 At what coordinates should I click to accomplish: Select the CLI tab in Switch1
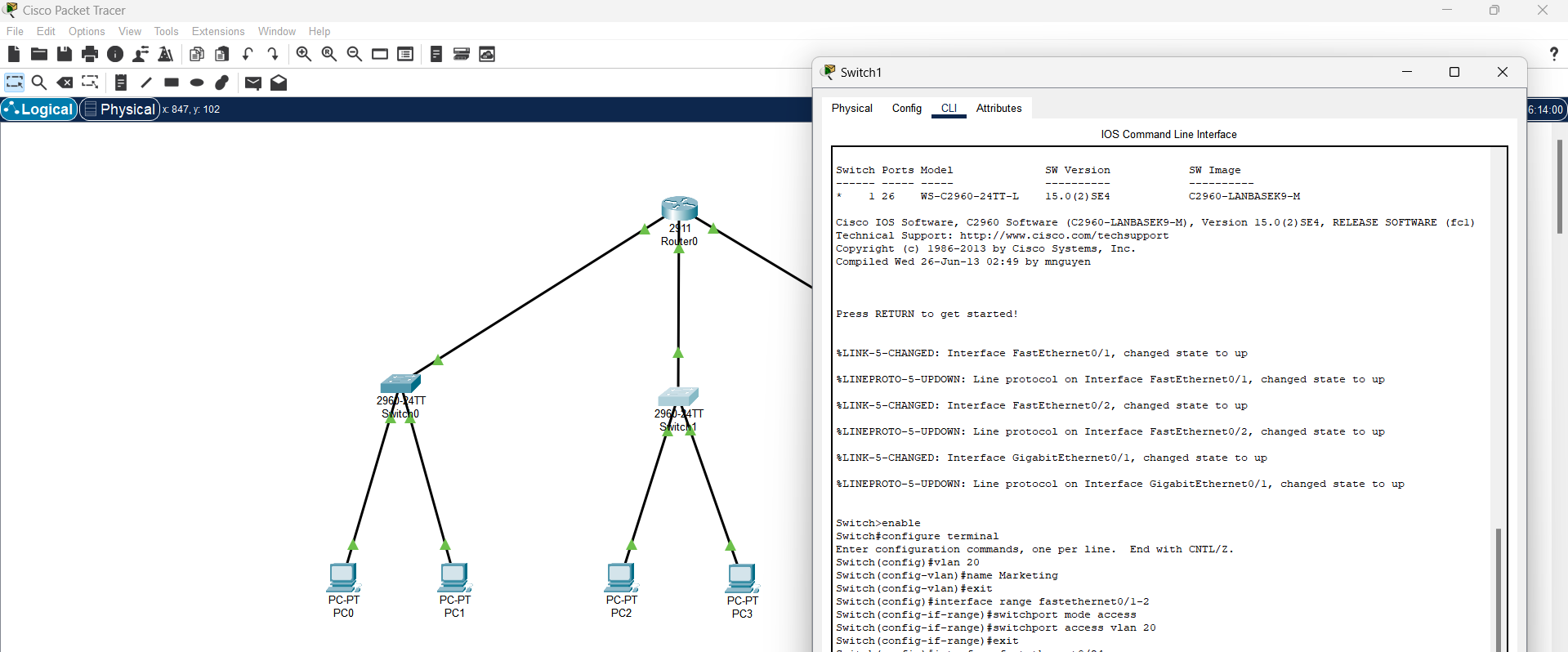pyautogui.click(x=949, y=108)
